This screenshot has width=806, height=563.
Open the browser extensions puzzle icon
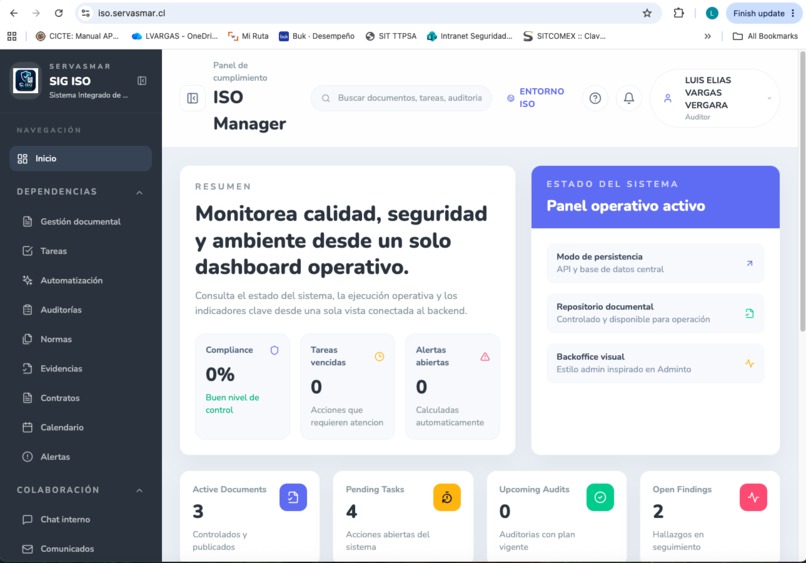(x=679, y=13)
